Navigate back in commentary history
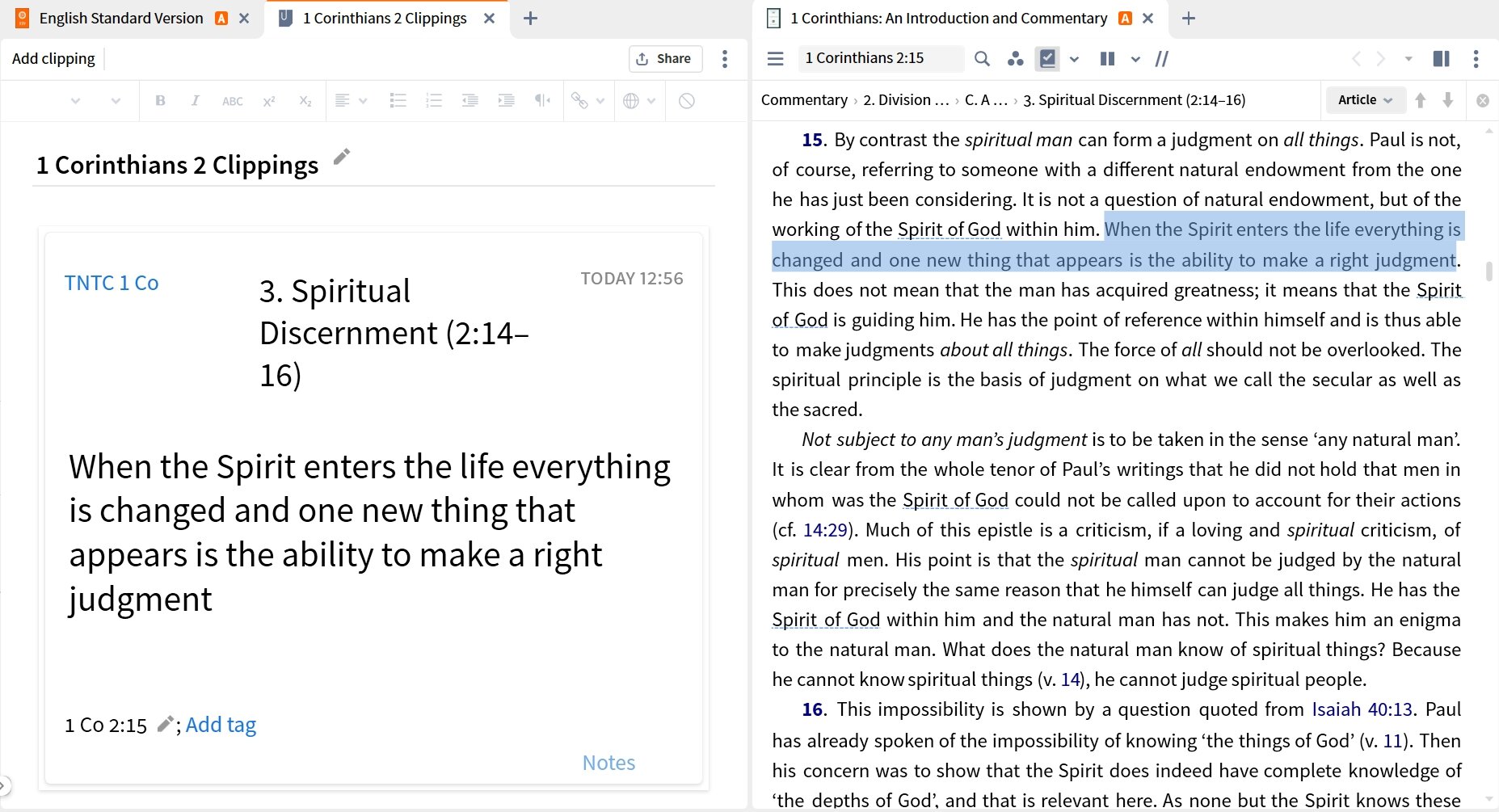This screenshot has height=812, width=1499. 1356,58
